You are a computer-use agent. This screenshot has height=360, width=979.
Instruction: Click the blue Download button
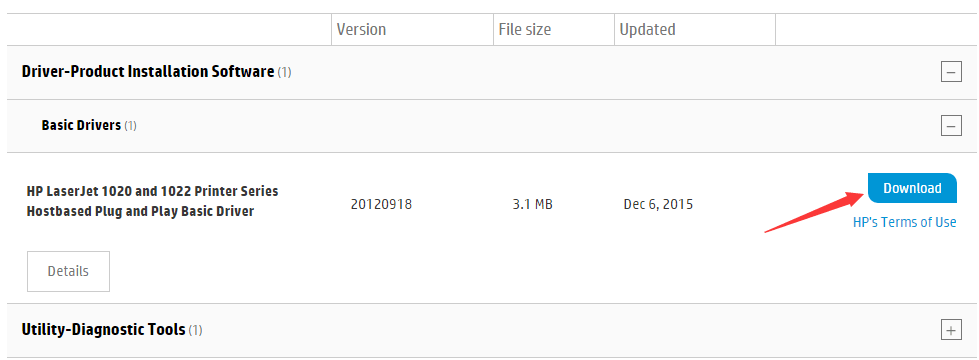pos(912,188)
